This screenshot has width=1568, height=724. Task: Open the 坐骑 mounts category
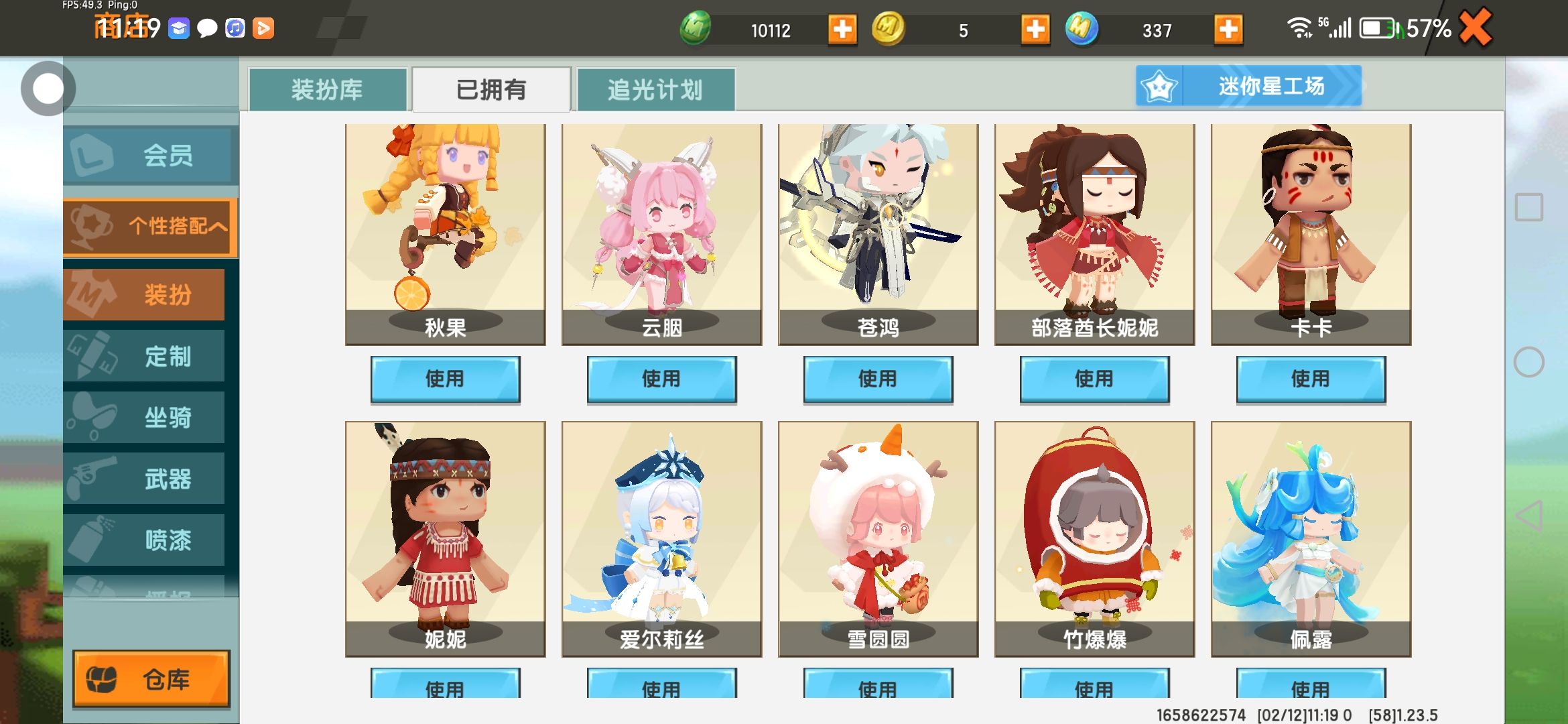tap(144, 418)
